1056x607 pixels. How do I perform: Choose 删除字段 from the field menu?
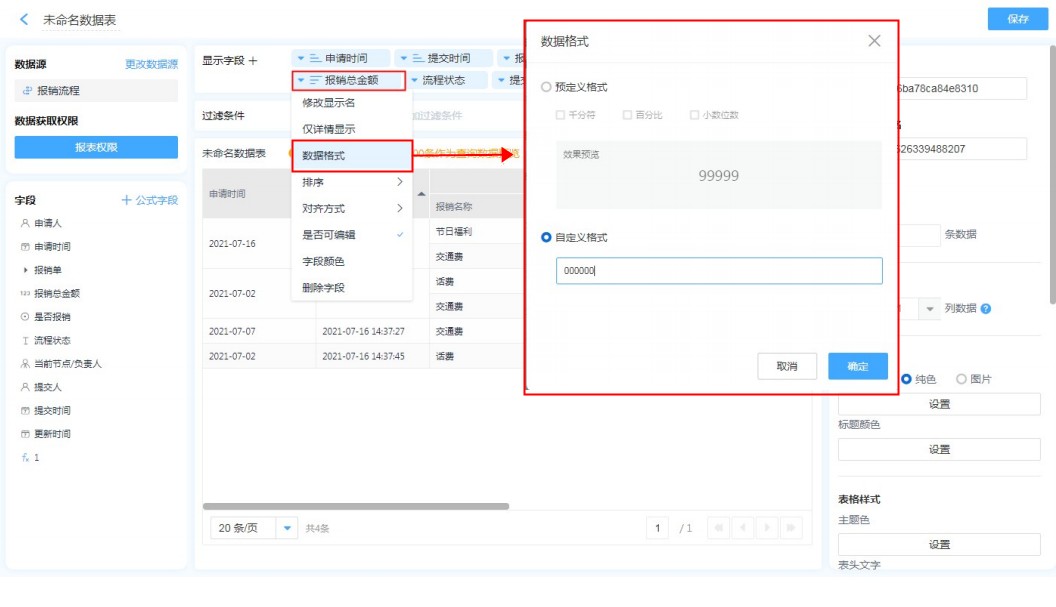[323, 288]
